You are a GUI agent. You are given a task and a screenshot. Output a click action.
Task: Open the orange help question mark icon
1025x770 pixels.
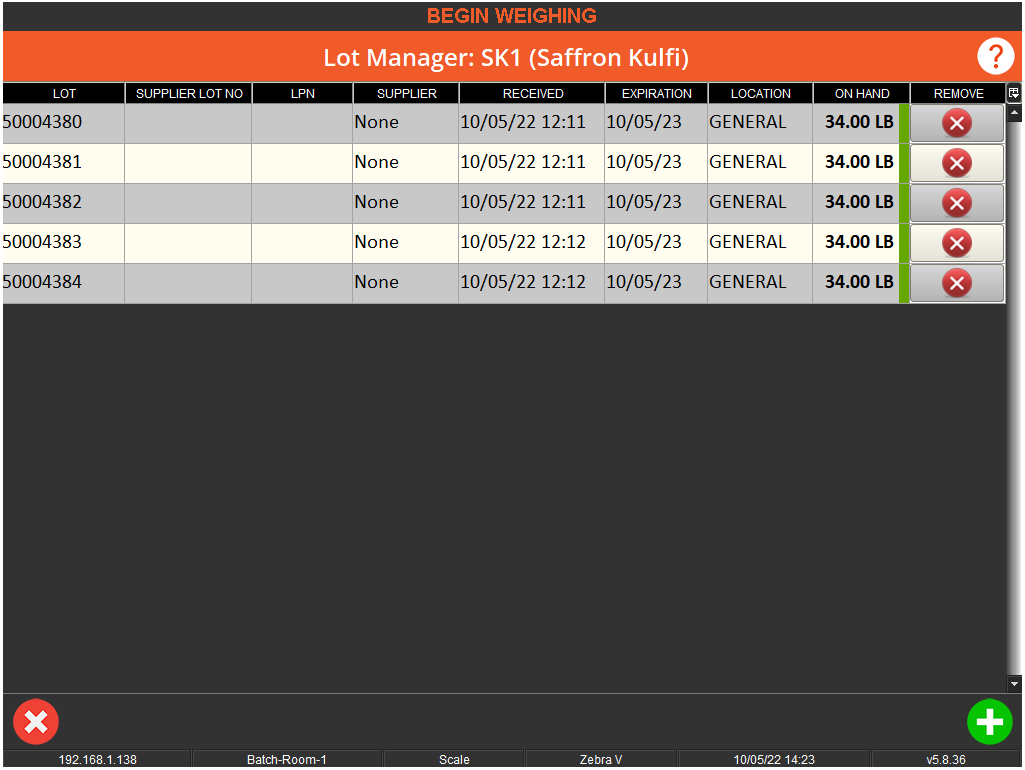tap(995, 57)
